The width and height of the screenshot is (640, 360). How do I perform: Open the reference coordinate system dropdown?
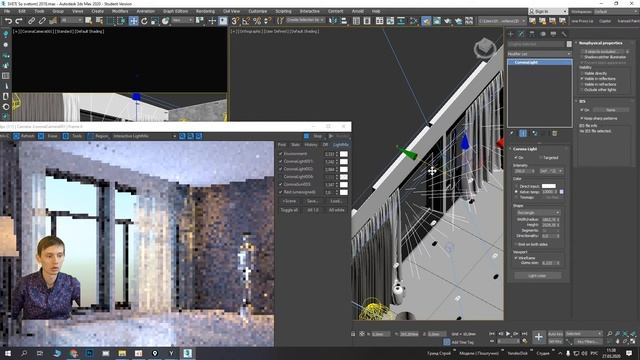[x=182, y=20]
